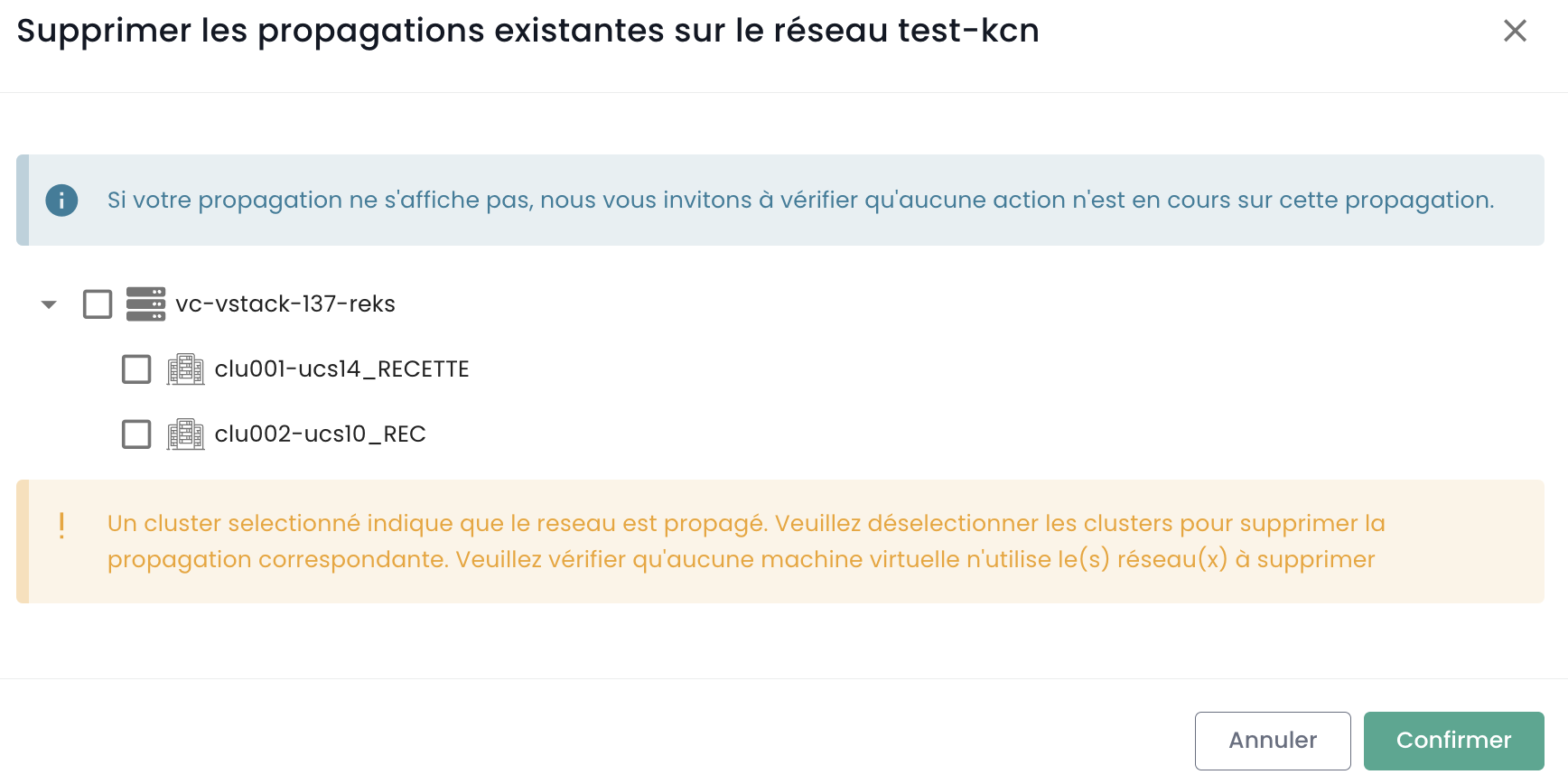Select the clu001-ucs14_RECETTE cluster label

pyautogui.click(x=341, y=369)
